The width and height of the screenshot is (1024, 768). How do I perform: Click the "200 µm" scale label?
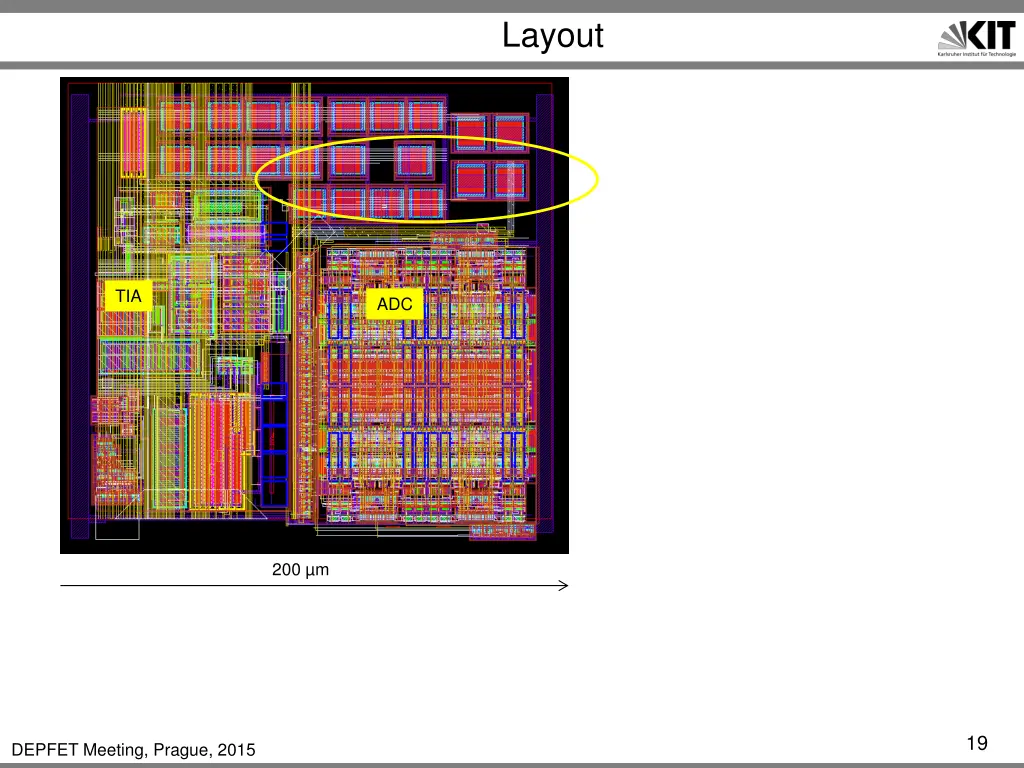click(300, 570)
